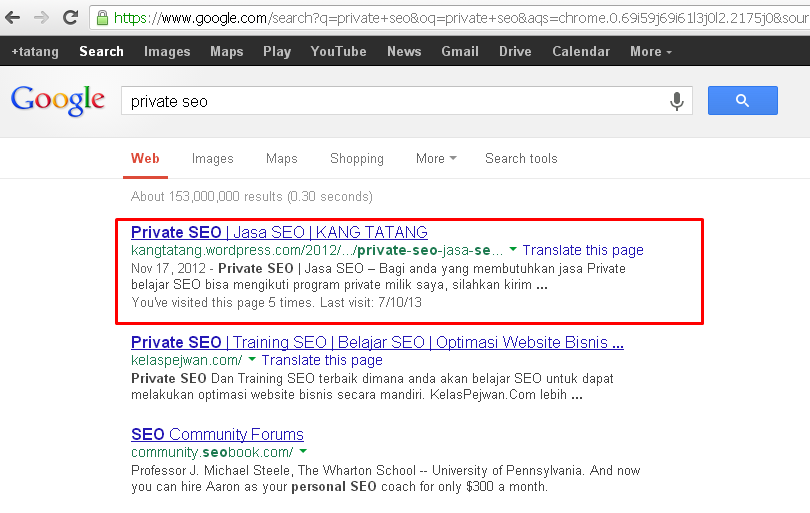Click kangtatang.wordpress.com green URL text
810x513 pixels.
(x=317, y=250)
